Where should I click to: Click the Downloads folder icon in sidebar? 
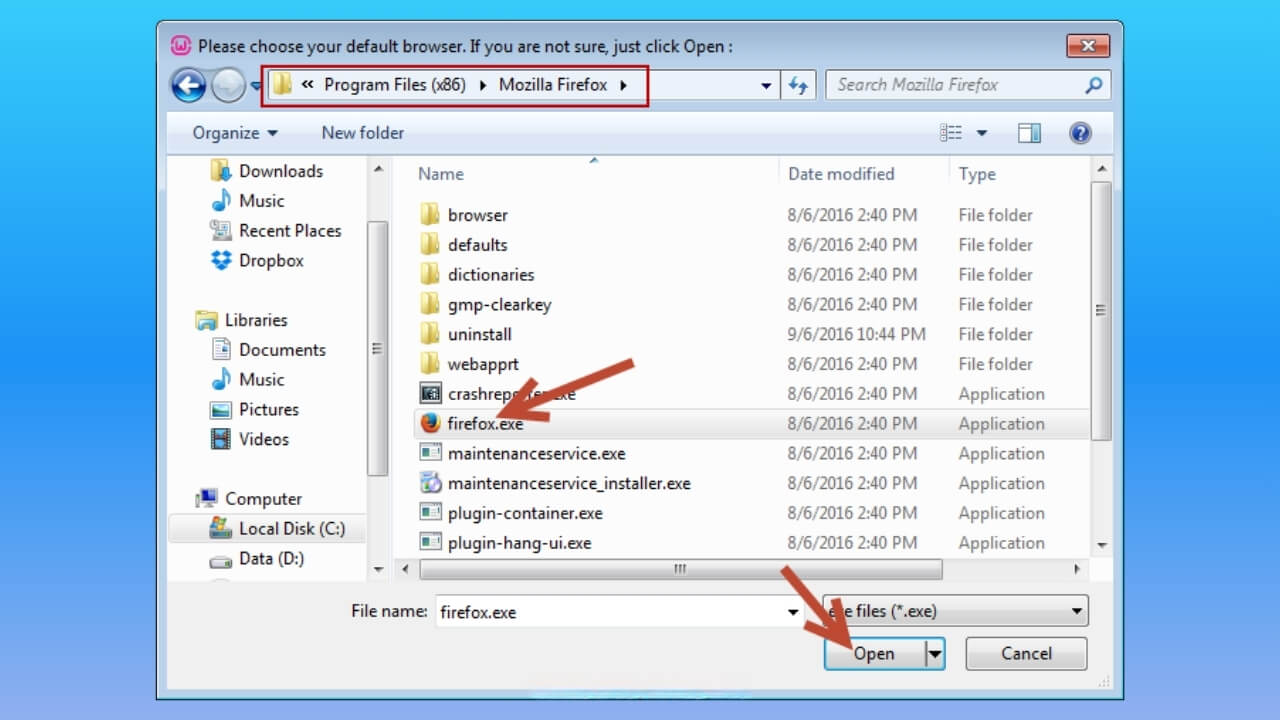coord(221,171)
